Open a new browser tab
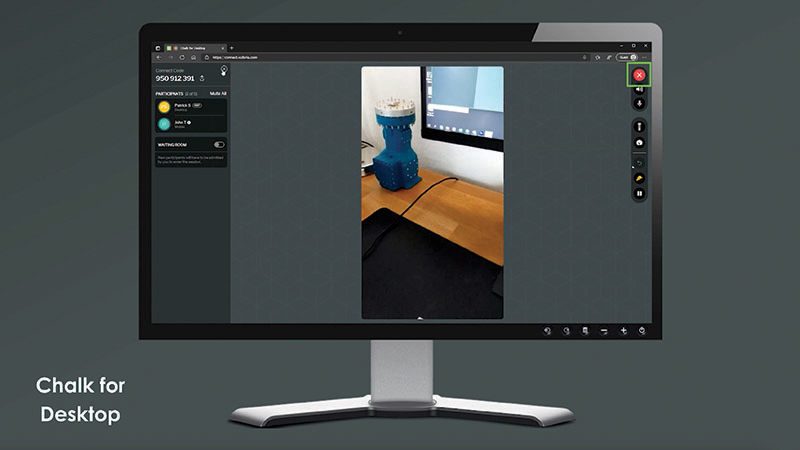This screenshot has width=800, height=450. 232,47
